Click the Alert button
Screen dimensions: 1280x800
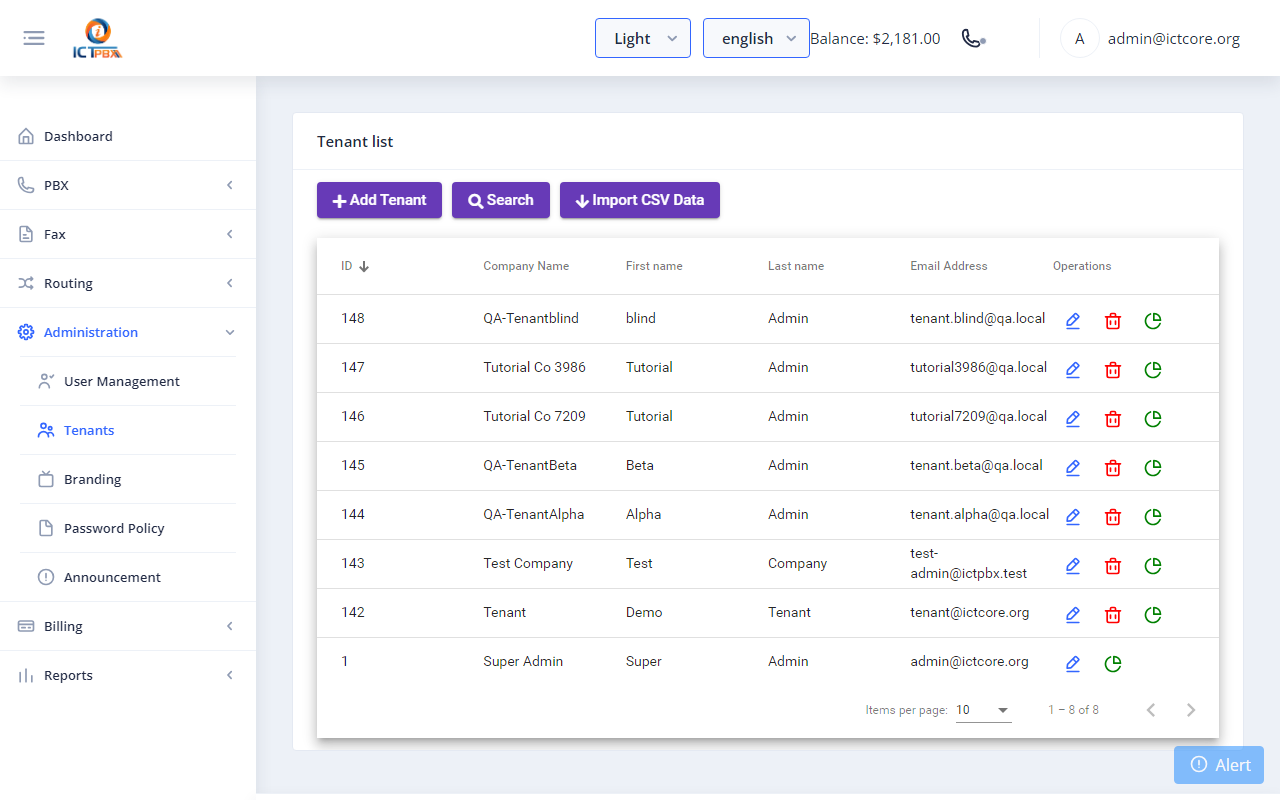point(1219,765)
